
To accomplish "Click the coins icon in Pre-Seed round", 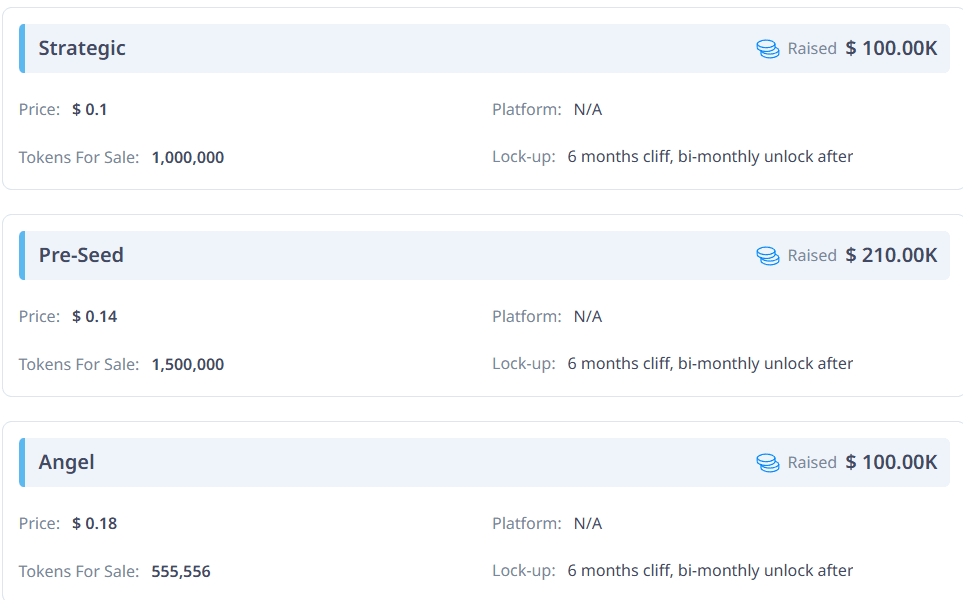I will [x=767, y=256].
